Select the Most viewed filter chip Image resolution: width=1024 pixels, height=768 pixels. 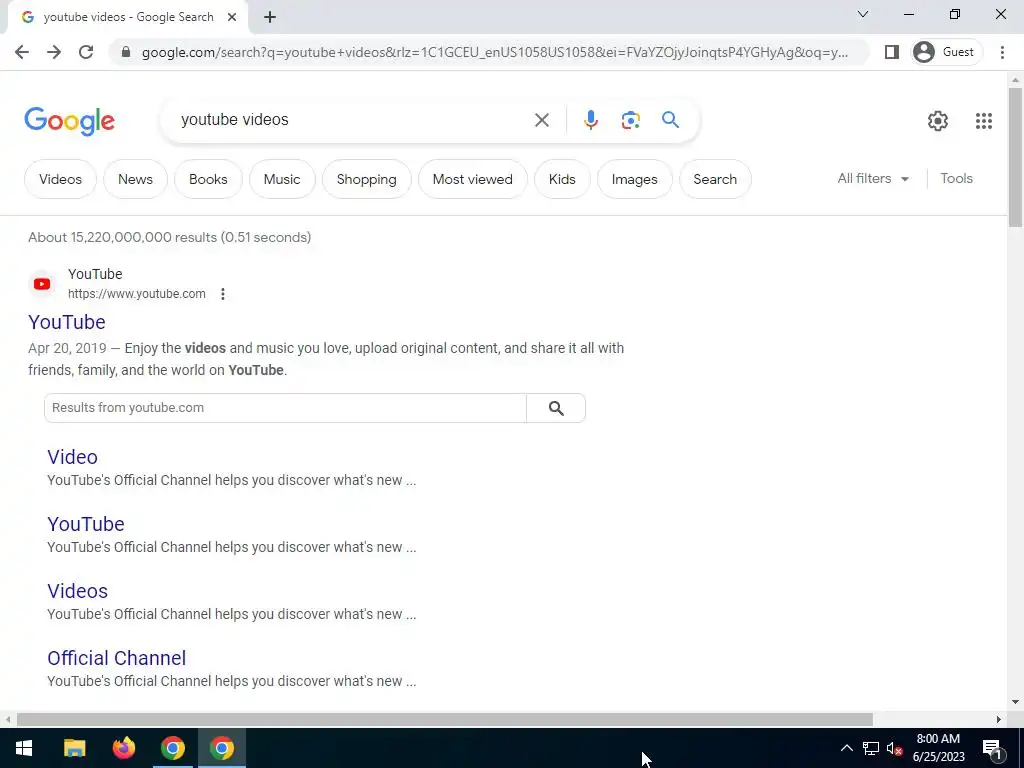[473, 179]
